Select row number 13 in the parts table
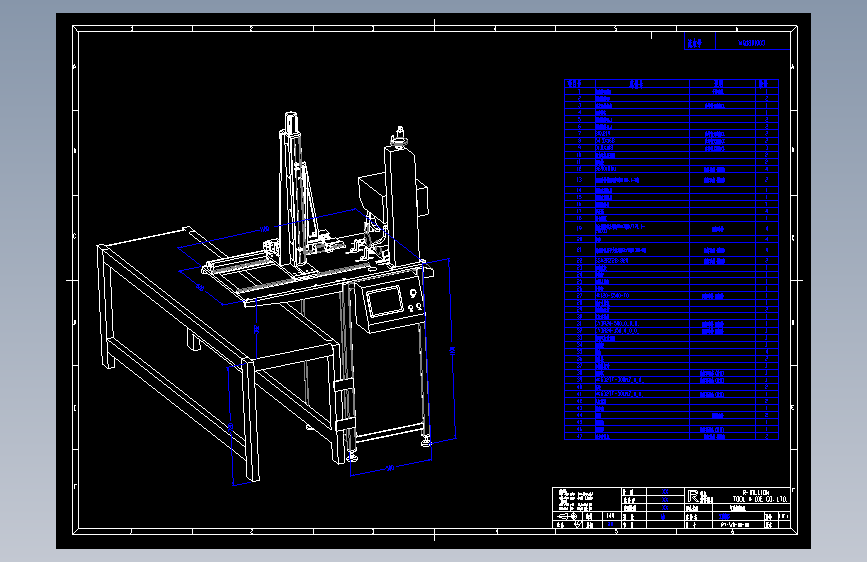 [x=671, y=180]
